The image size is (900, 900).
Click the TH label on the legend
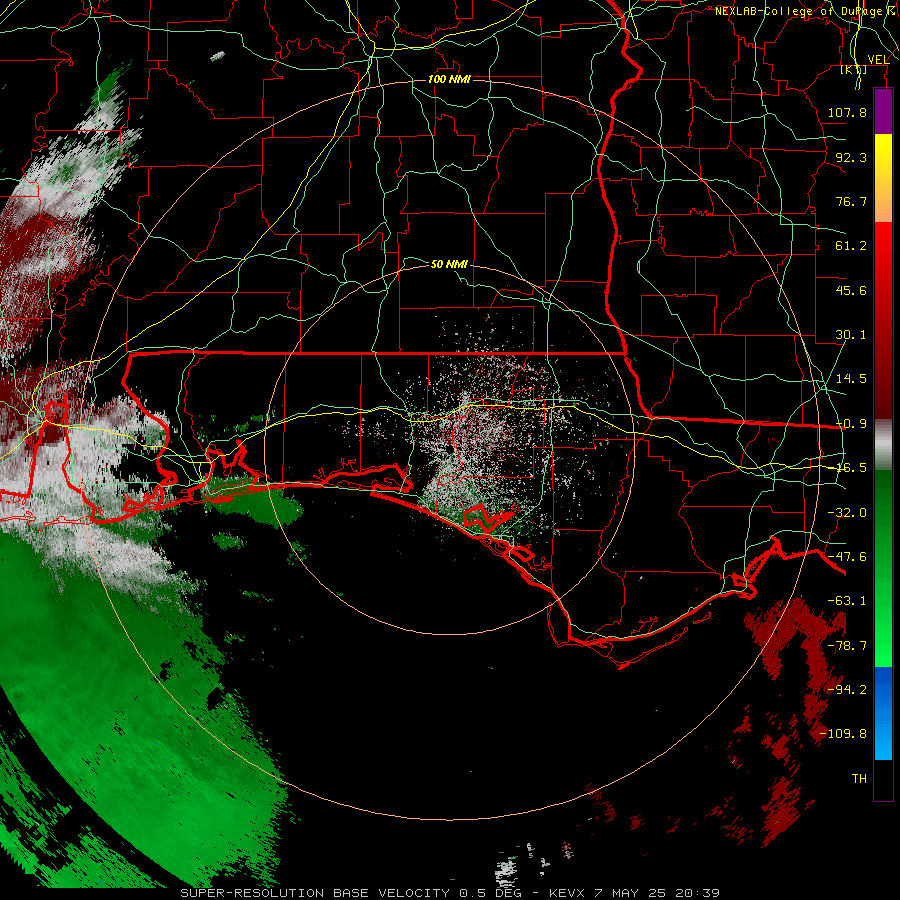(x=859, y=779)
